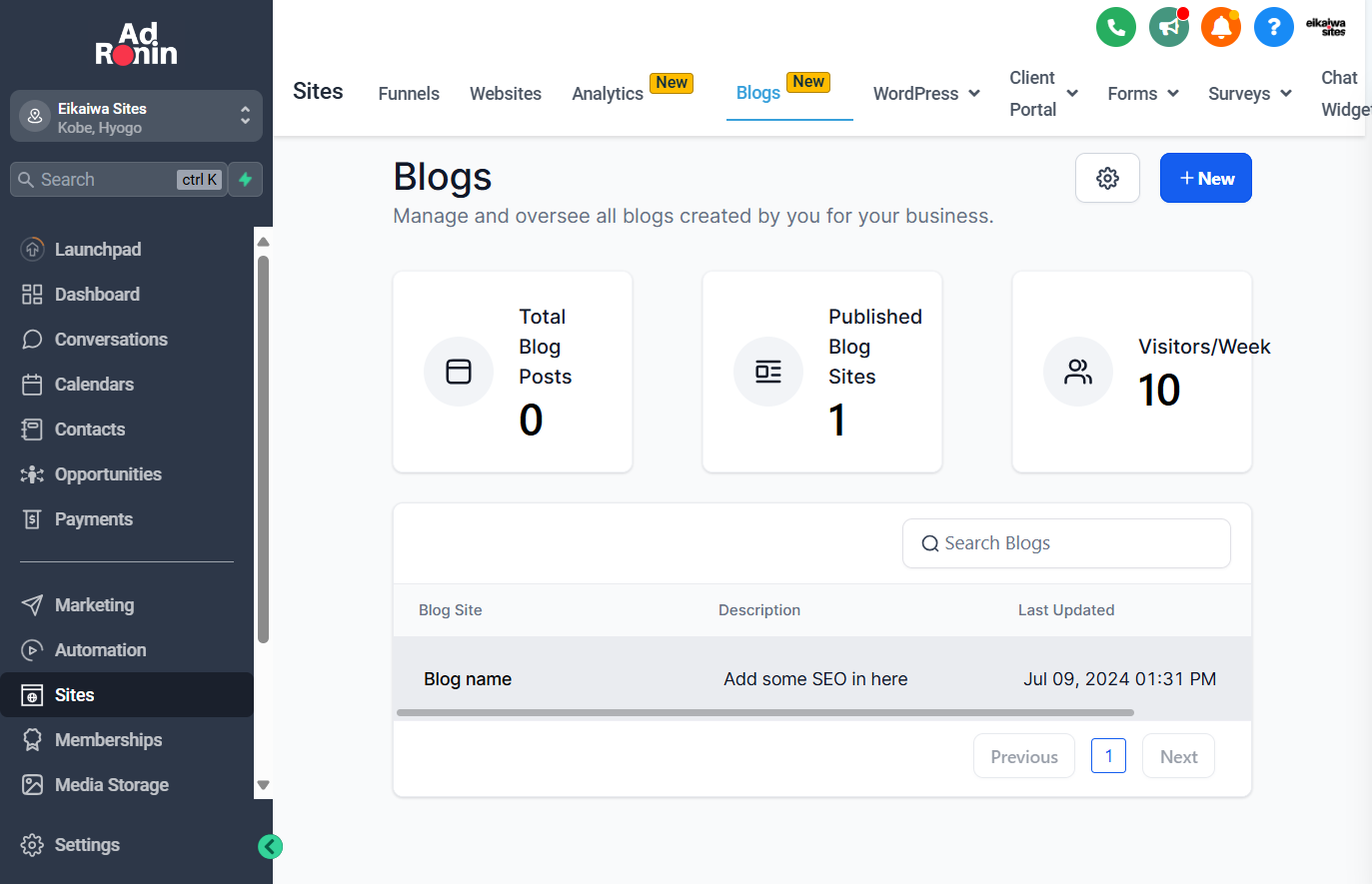Expand the Client Portal dropdown
The image size is (1372, 884).
pyautogui.click(x=1043, y=94)
